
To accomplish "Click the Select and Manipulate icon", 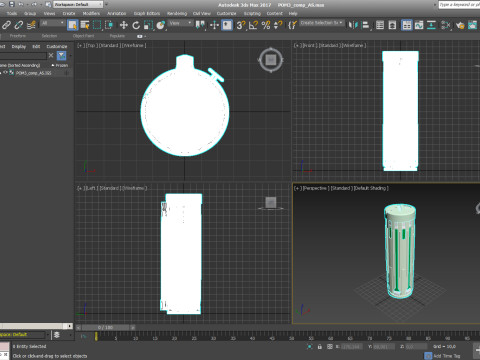I will (214, 25).
